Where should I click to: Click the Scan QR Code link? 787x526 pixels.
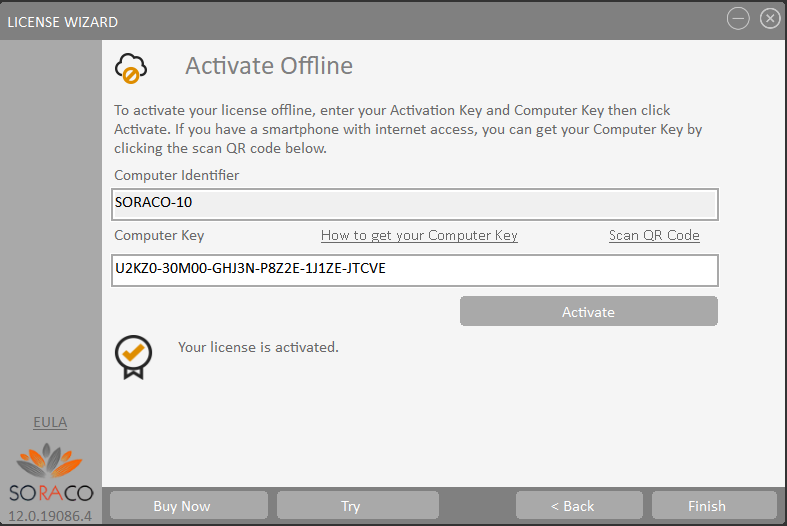click(654, 235)
